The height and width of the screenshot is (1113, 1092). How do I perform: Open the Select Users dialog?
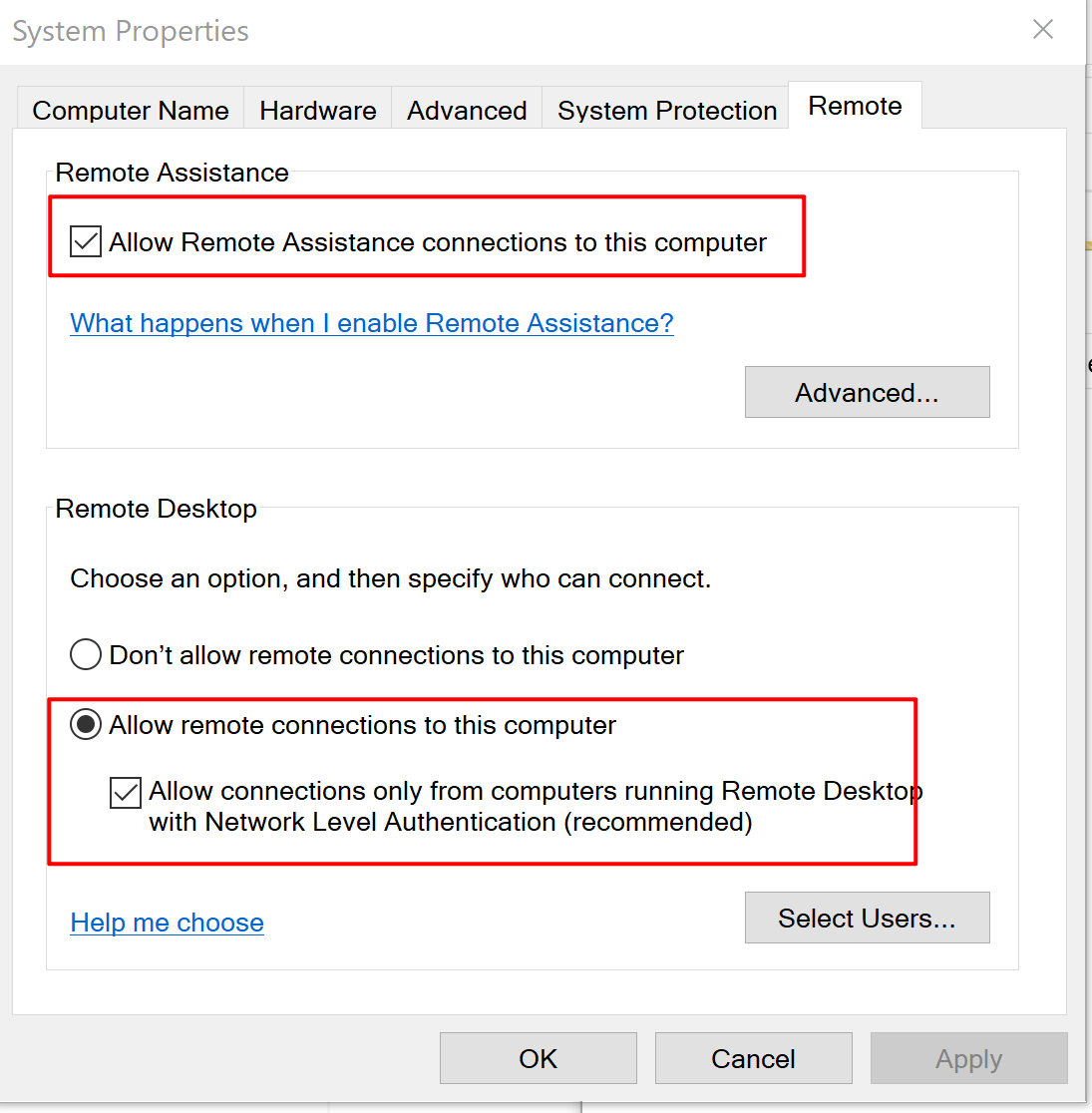coord(867,918)
